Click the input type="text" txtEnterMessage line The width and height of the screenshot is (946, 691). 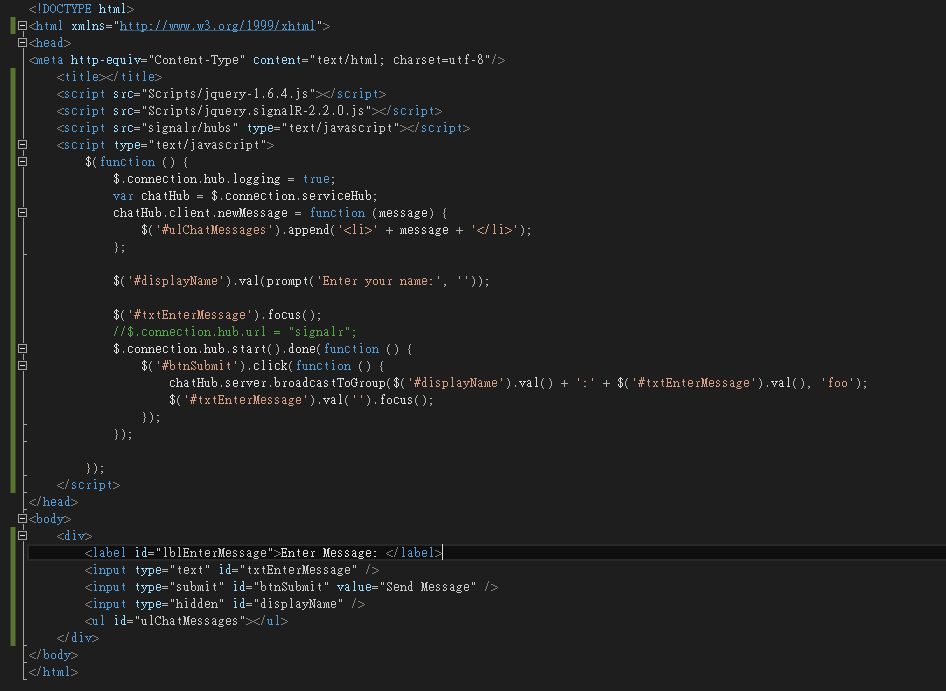click(232, 570)
